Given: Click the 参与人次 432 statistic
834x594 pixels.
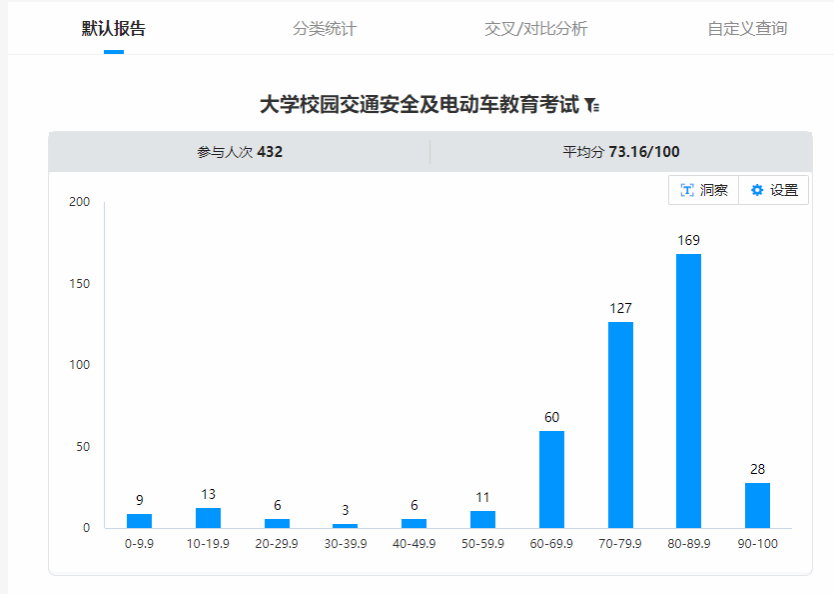Looking at the screenshot, I should tap(240, 152).
